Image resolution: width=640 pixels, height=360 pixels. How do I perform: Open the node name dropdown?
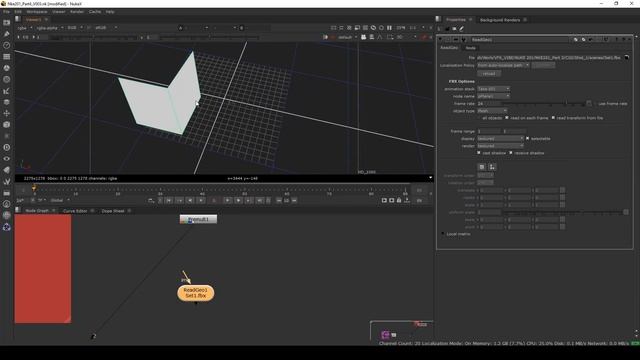click(x=493, y=96)
